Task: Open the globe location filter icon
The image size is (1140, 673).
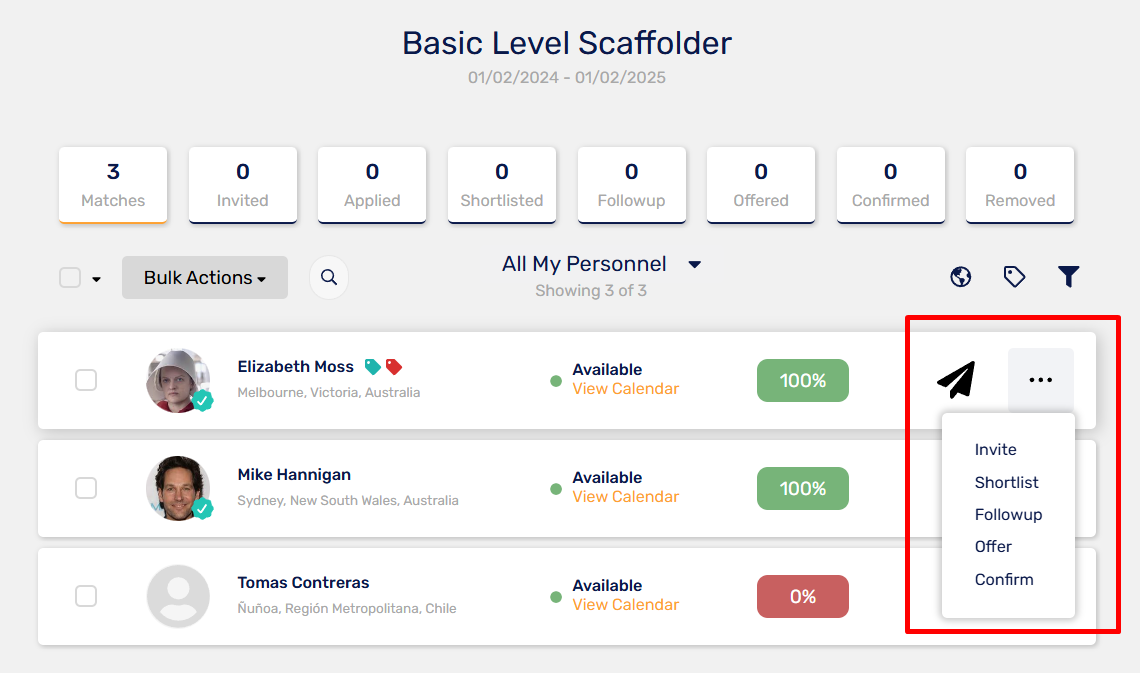Action: [x=960, y=277]
